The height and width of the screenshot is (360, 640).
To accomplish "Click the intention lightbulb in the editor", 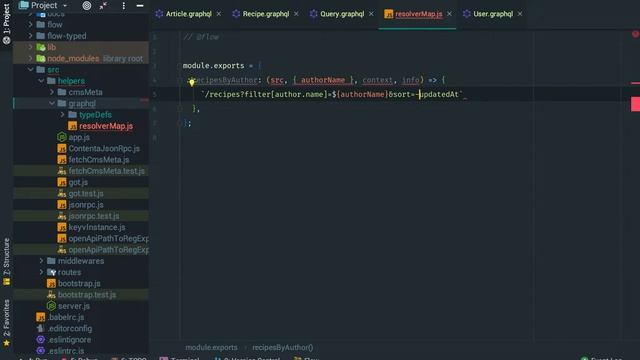I will (x=191, y=82).
